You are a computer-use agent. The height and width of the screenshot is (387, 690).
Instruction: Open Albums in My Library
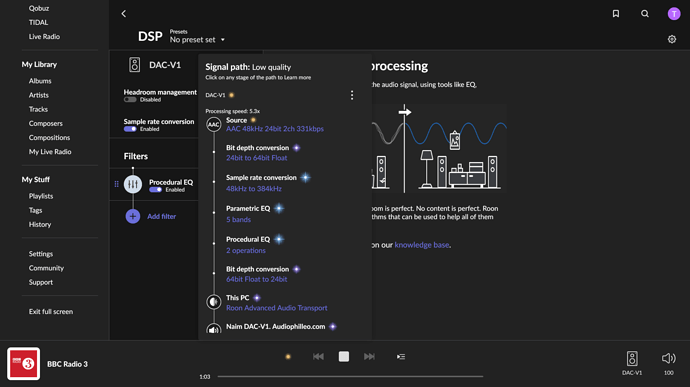[40, 81]
